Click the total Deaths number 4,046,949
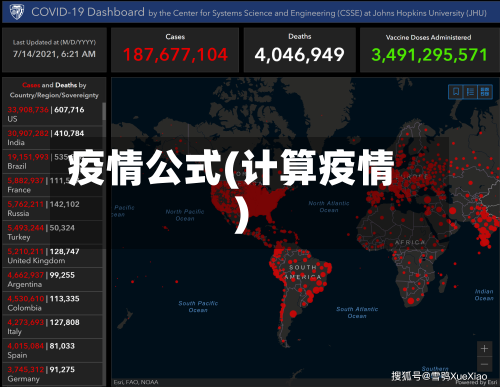The height and width of the screenshot is (387, 500). point(300,55)
